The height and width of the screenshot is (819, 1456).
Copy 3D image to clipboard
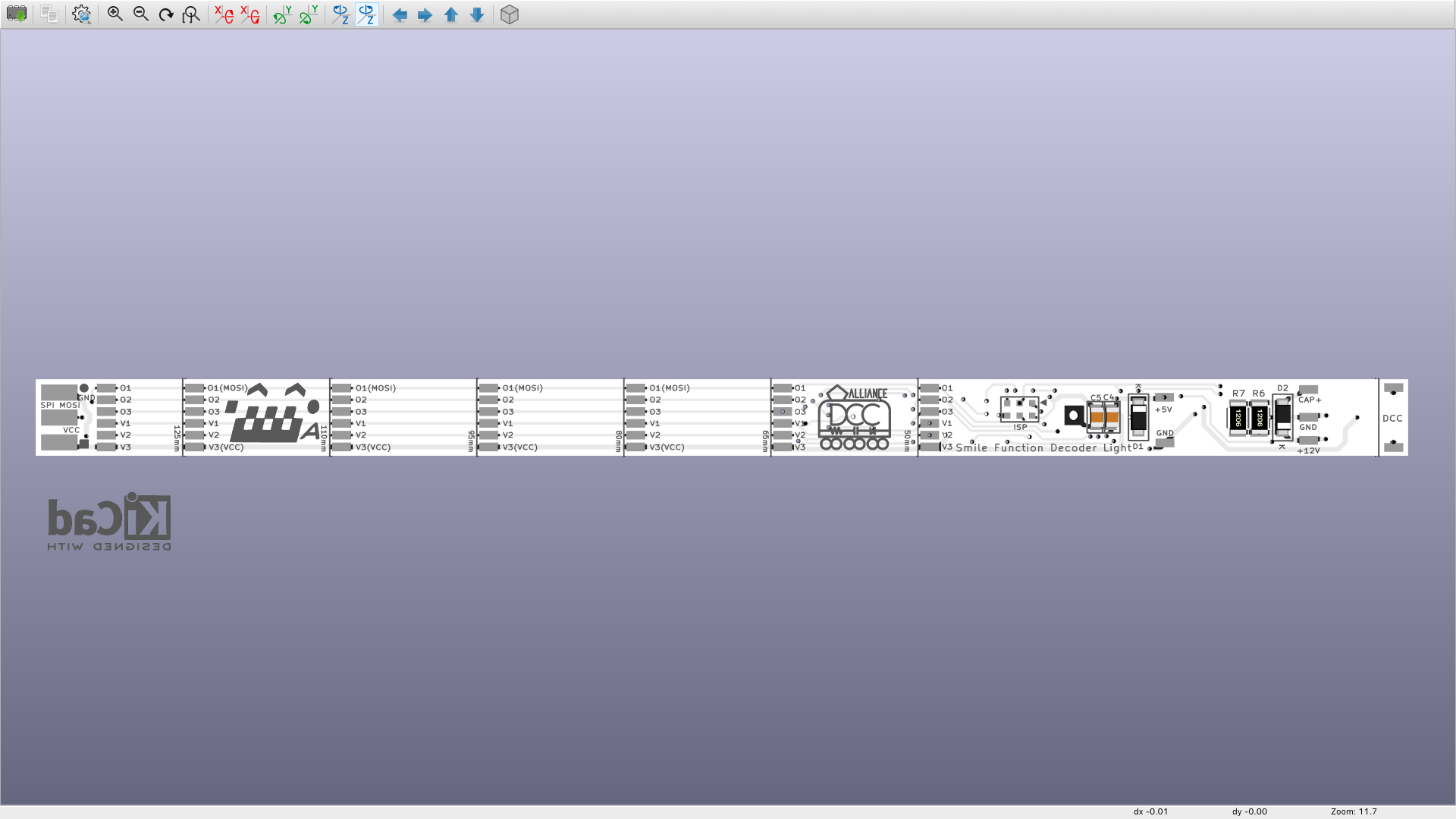coord(49,14)
